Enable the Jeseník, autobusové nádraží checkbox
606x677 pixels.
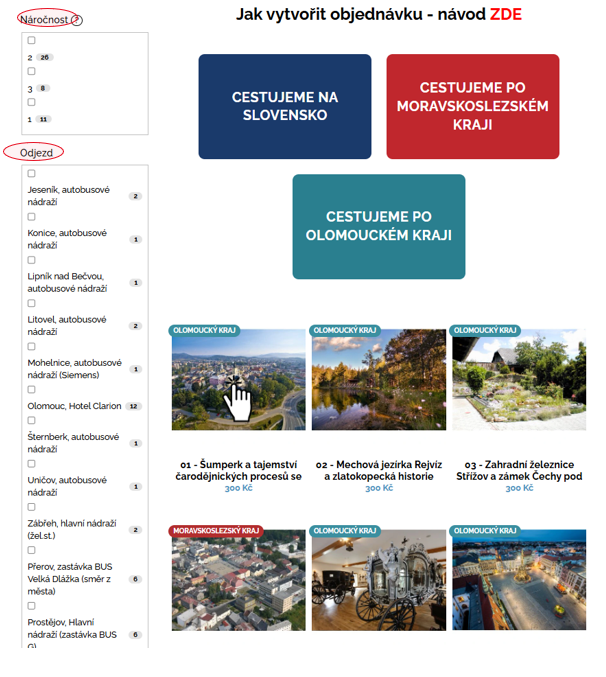(32, 174)
